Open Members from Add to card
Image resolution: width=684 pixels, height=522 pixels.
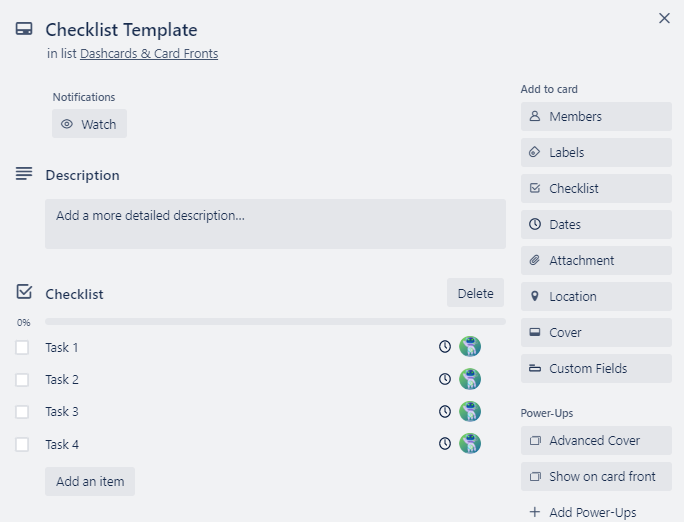[596, 117]
